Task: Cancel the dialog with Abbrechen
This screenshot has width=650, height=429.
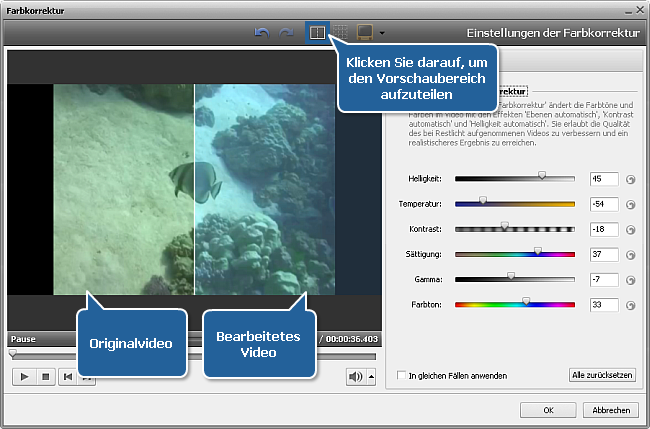Action: pyautogui.click(x=610, y=410)
